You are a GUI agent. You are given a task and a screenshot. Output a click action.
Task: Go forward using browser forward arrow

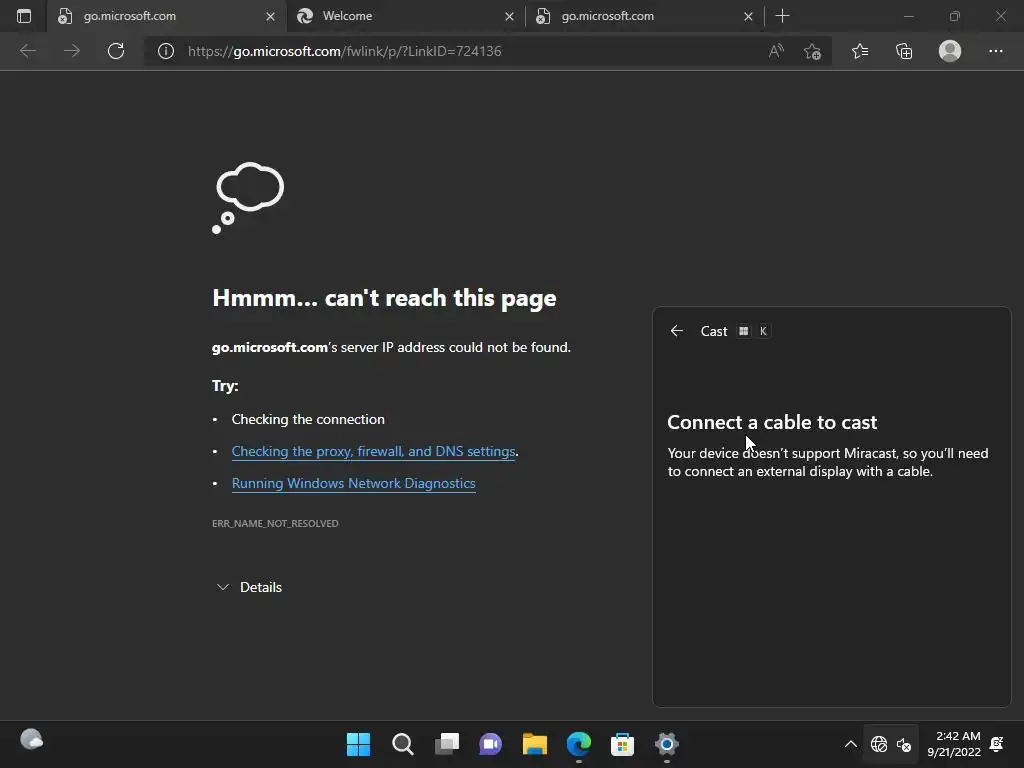click(72, 51)
